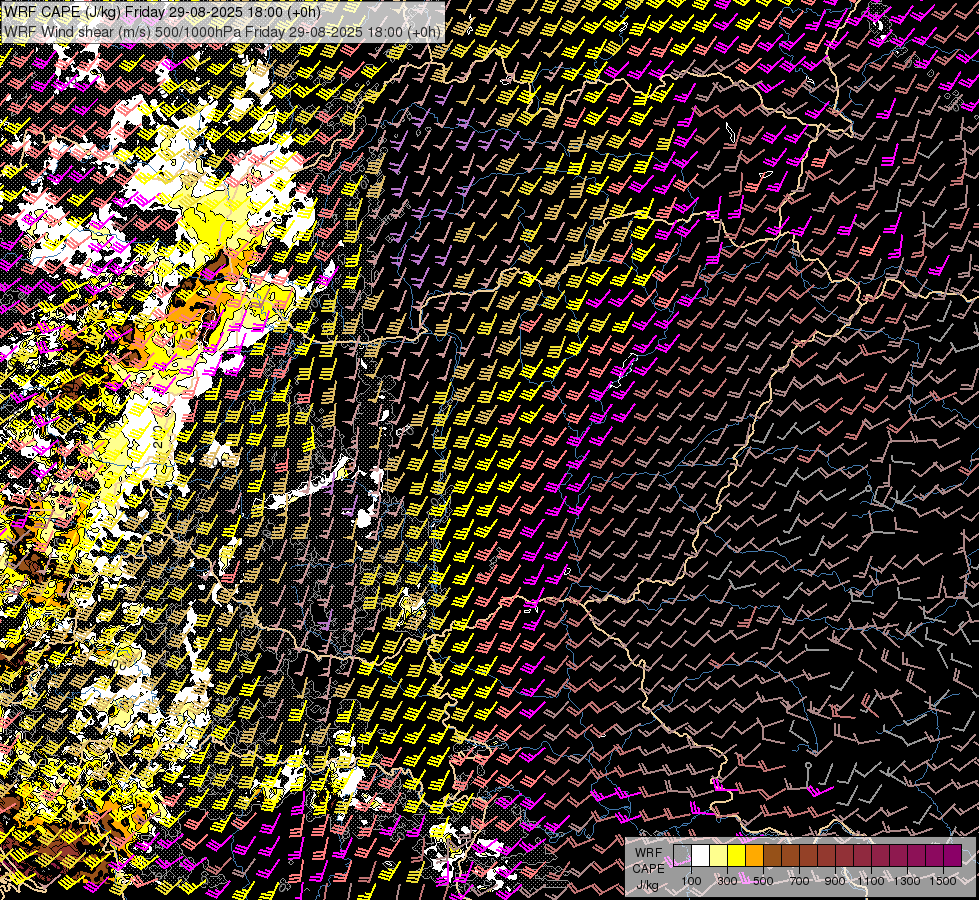This screenshot has width=979, height=900.
Task: Click the 100 legend value
Action: pos(691,881)
